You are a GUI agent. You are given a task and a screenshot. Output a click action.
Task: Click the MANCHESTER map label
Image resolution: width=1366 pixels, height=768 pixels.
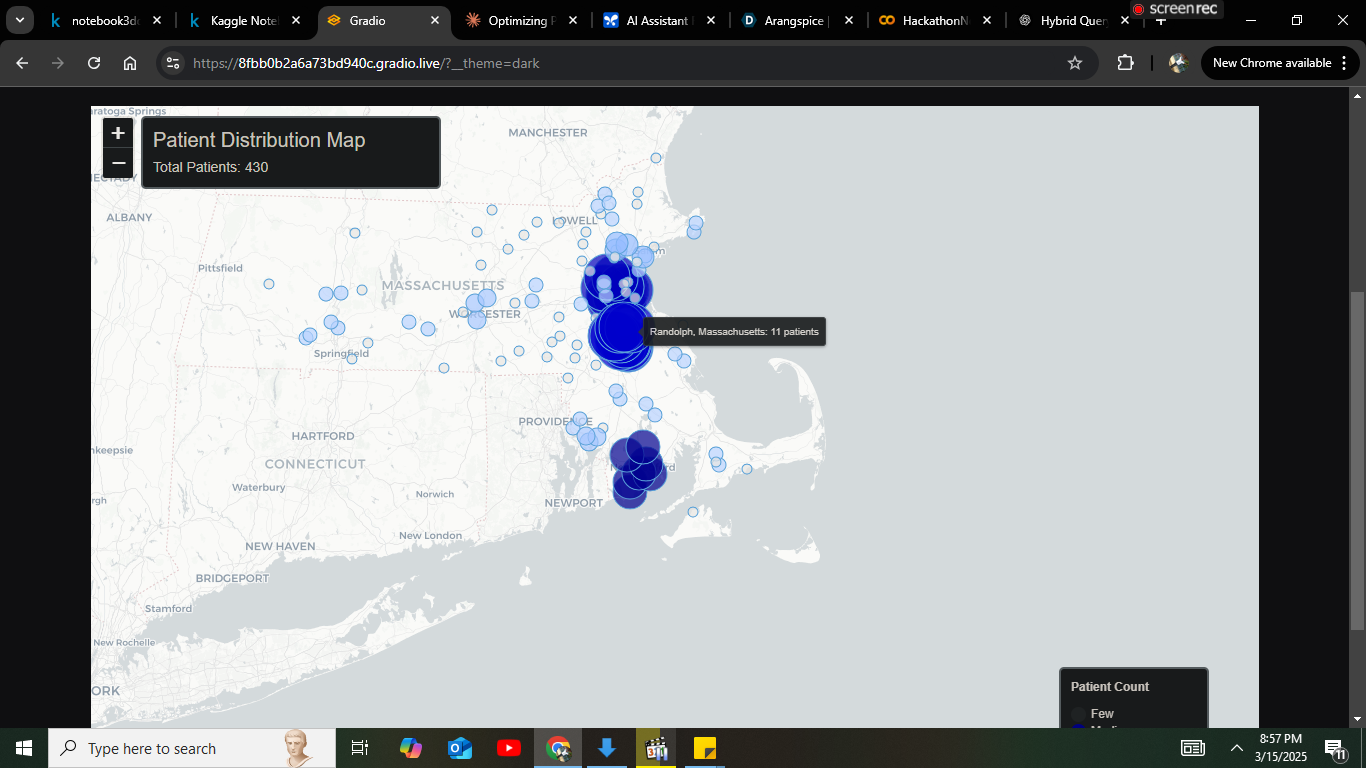tap(548, 132)
